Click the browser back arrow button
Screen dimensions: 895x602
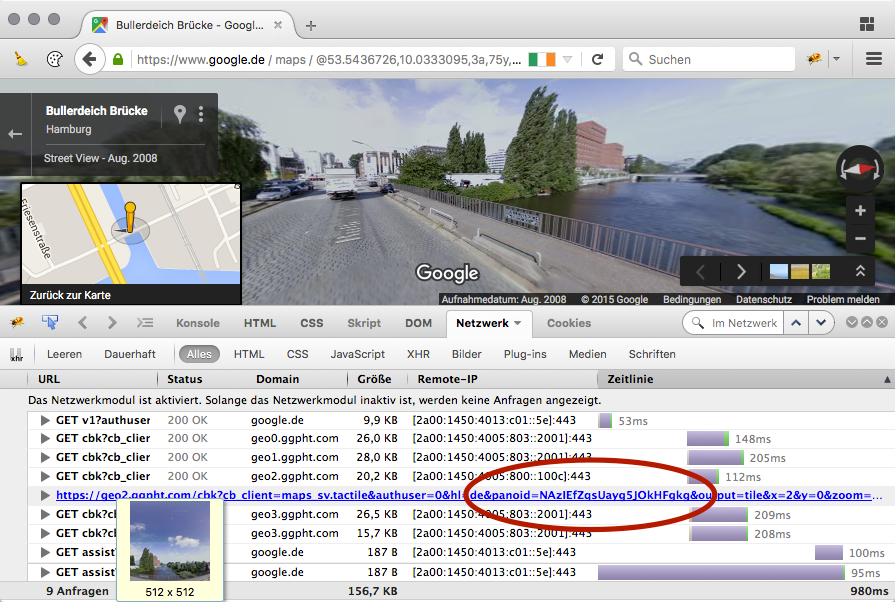point(90,59)
